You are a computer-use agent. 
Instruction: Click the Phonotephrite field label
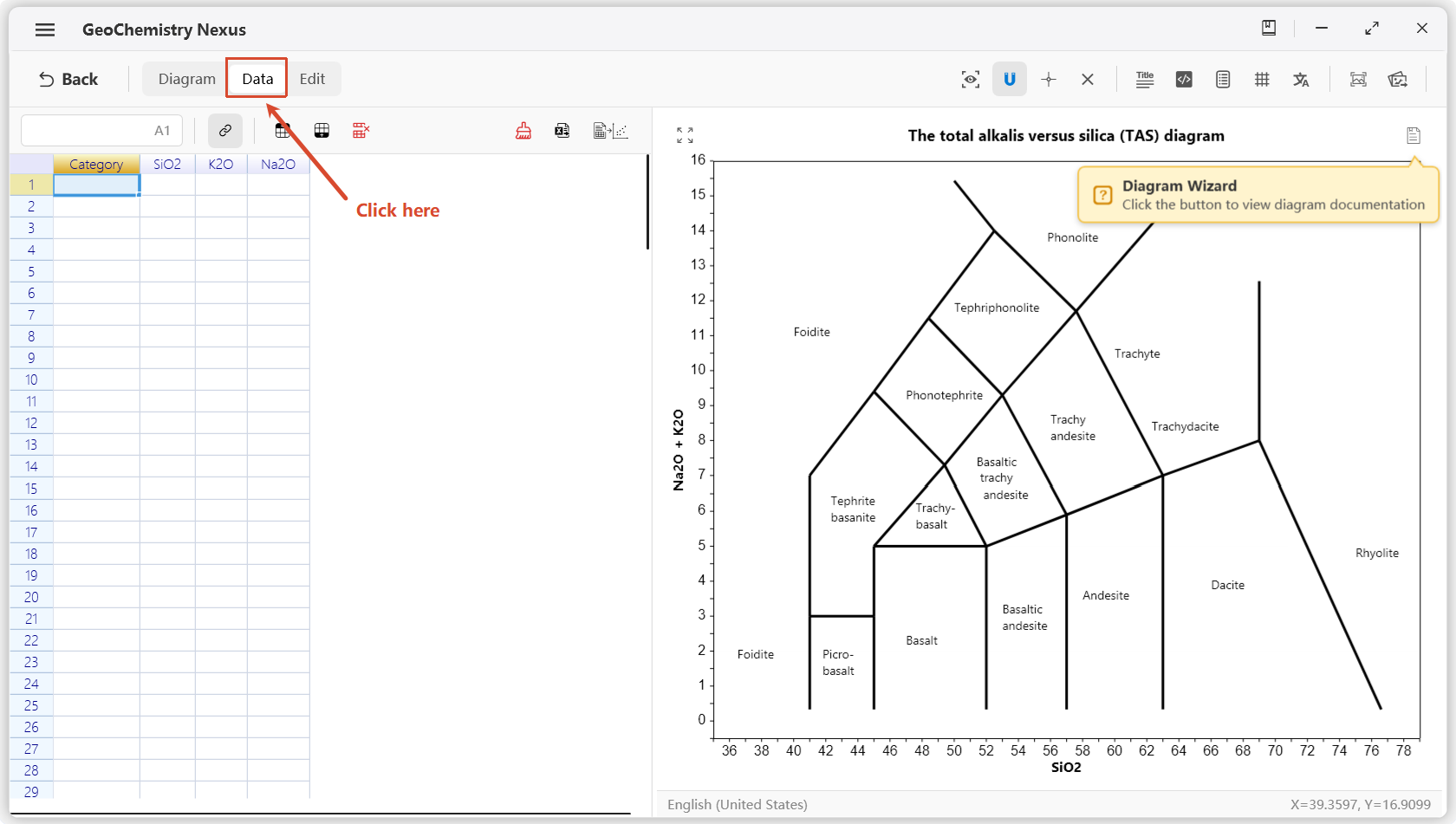(x=944, y=395)
